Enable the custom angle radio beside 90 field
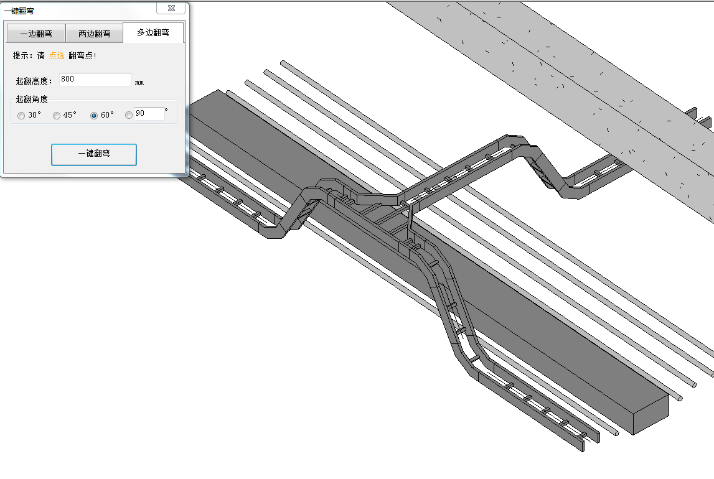 click(x=129, y=115)
